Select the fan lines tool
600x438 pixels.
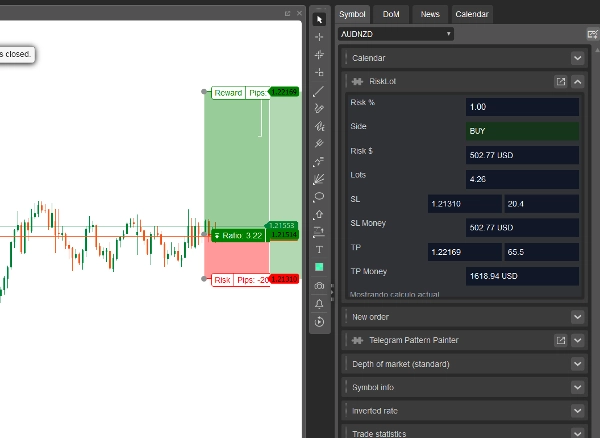319,179
